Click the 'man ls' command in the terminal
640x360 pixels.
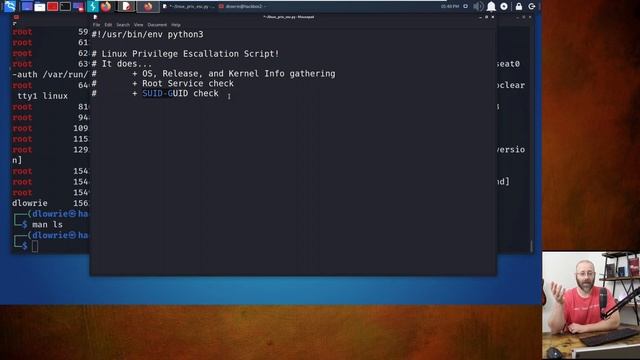pos(47,225)
